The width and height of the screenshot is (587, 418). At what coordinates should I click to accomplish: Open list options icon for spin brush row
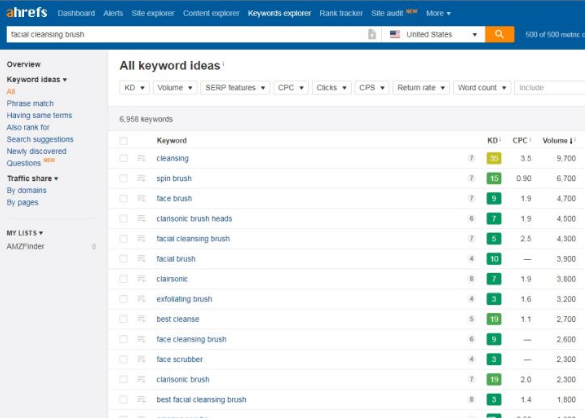(141, 179)
